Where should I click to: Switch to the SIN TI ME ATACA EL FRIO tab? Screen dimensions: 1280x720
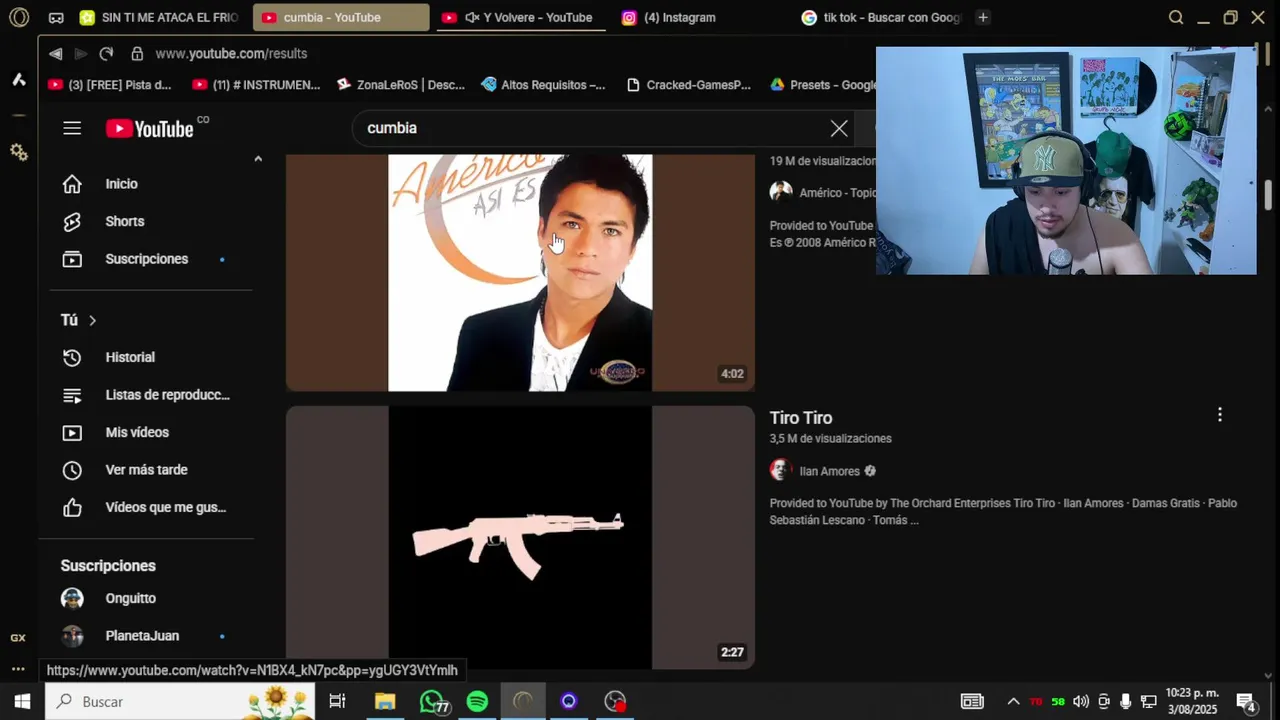pyautogui.click(x=158, y=18)
